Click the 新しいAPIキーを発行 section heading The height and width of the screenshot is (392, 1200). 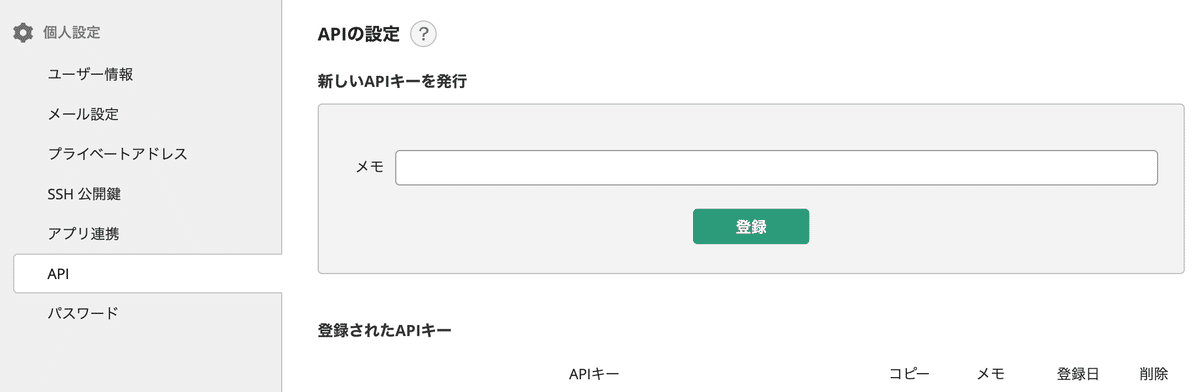(x=392, y=82)
